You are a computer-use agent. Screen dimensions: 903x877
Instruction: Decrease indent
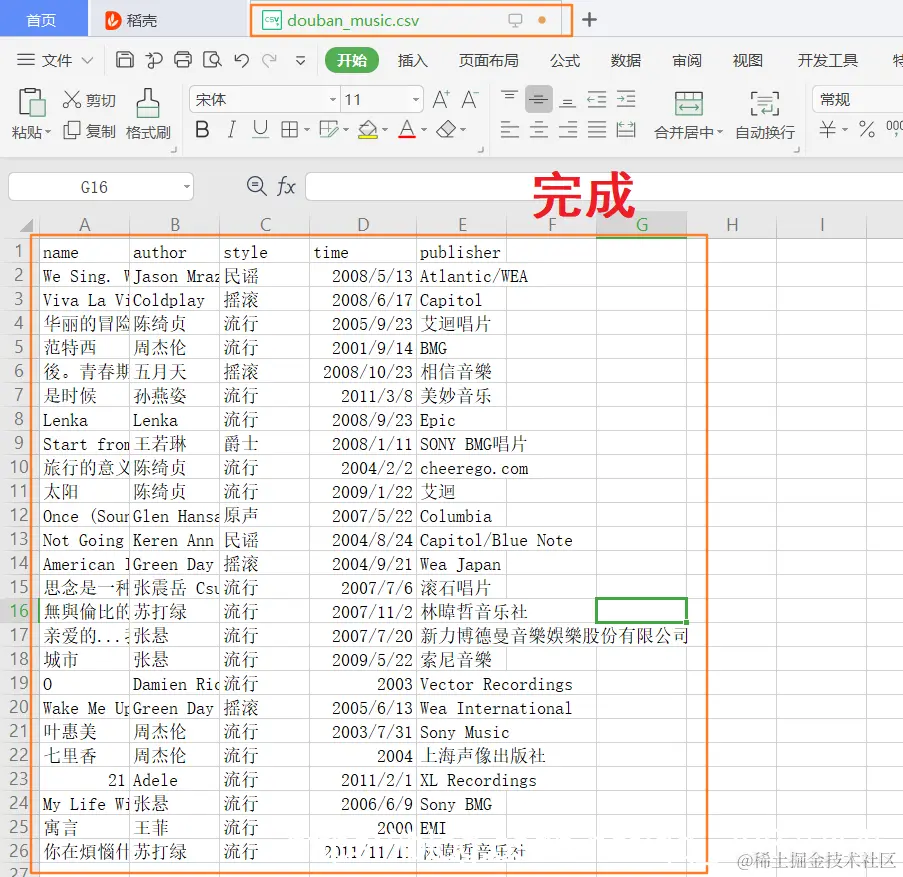pyautogui.click(x=597, y=100)
